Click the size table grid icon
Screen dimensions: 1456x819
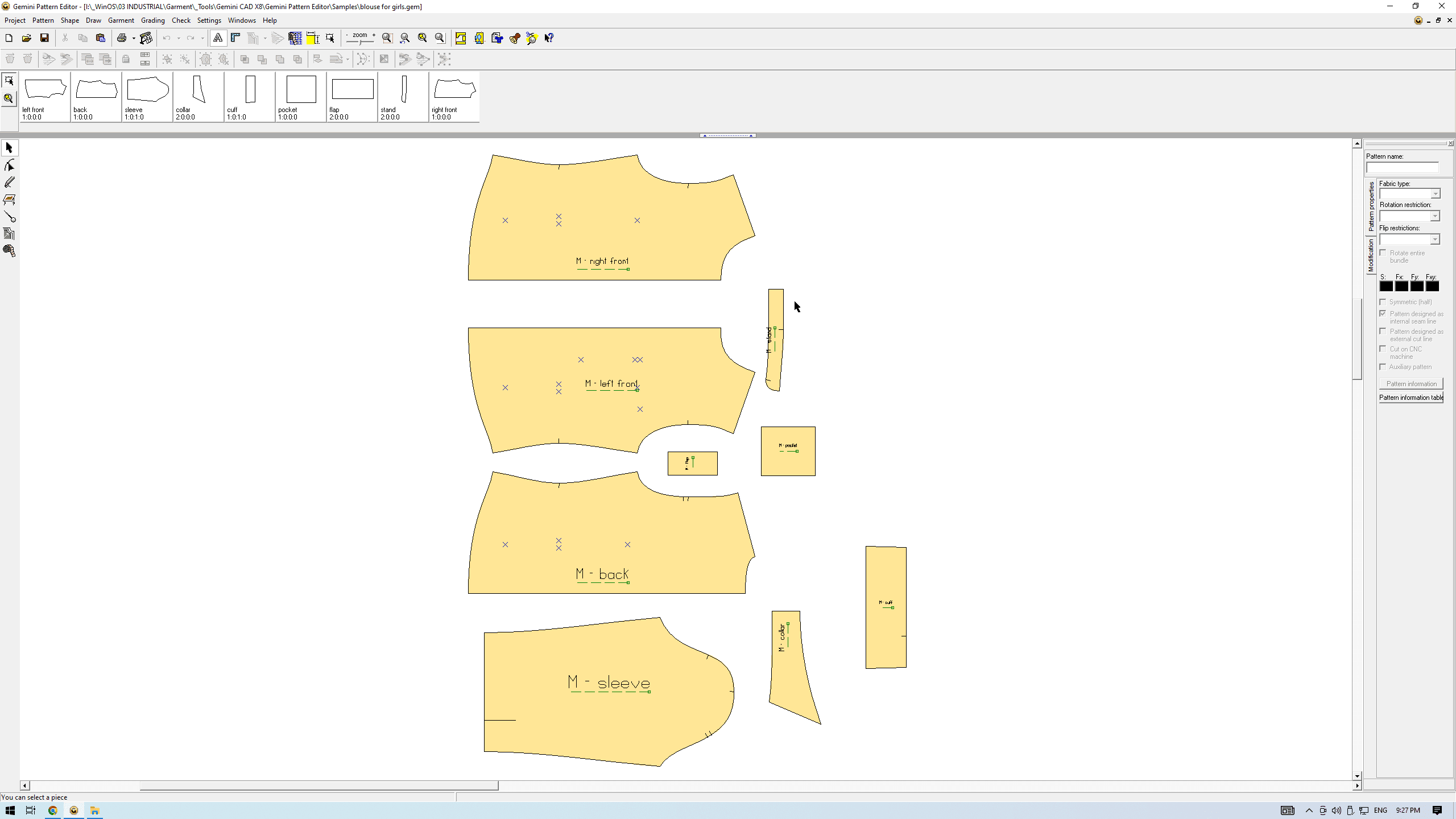(x=295, y=38)
